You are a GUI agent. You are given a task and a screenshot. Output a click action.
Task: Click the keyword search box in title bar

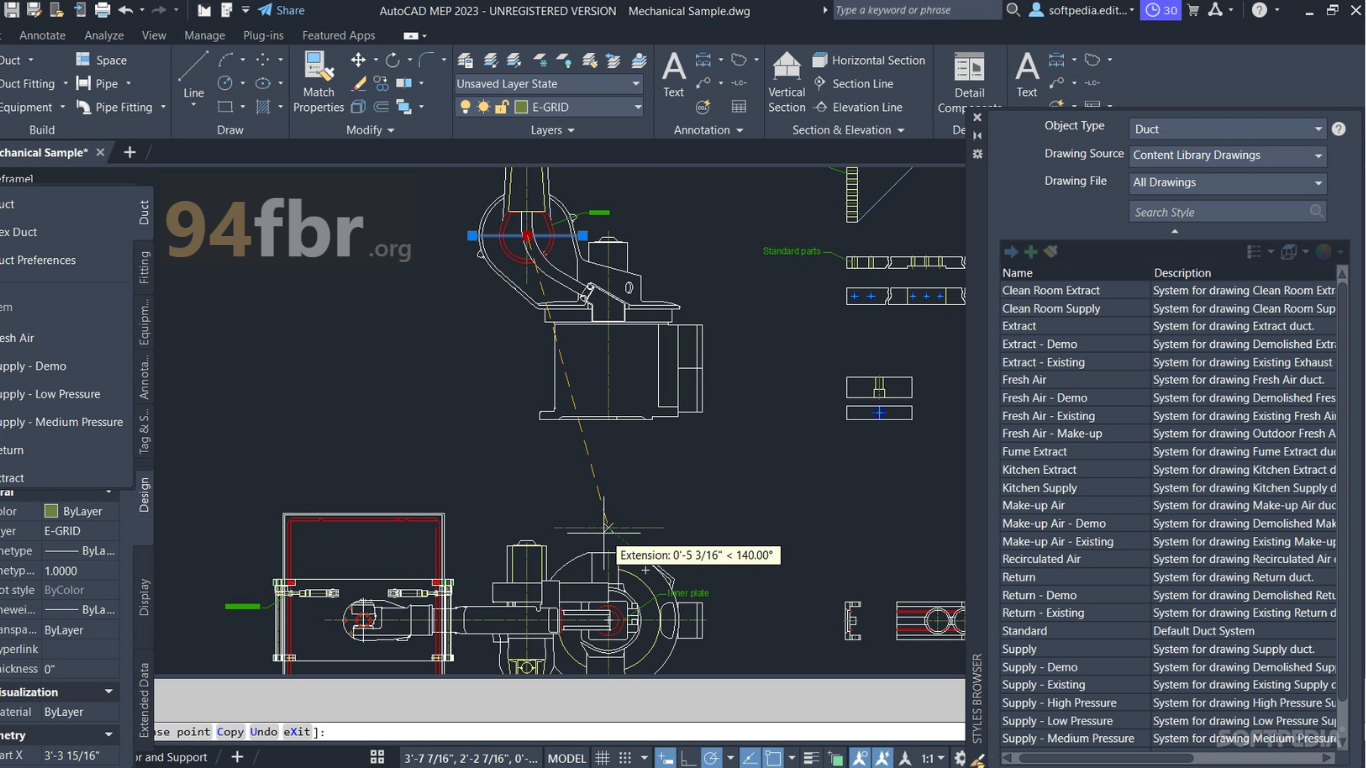(x=916, y=10)
